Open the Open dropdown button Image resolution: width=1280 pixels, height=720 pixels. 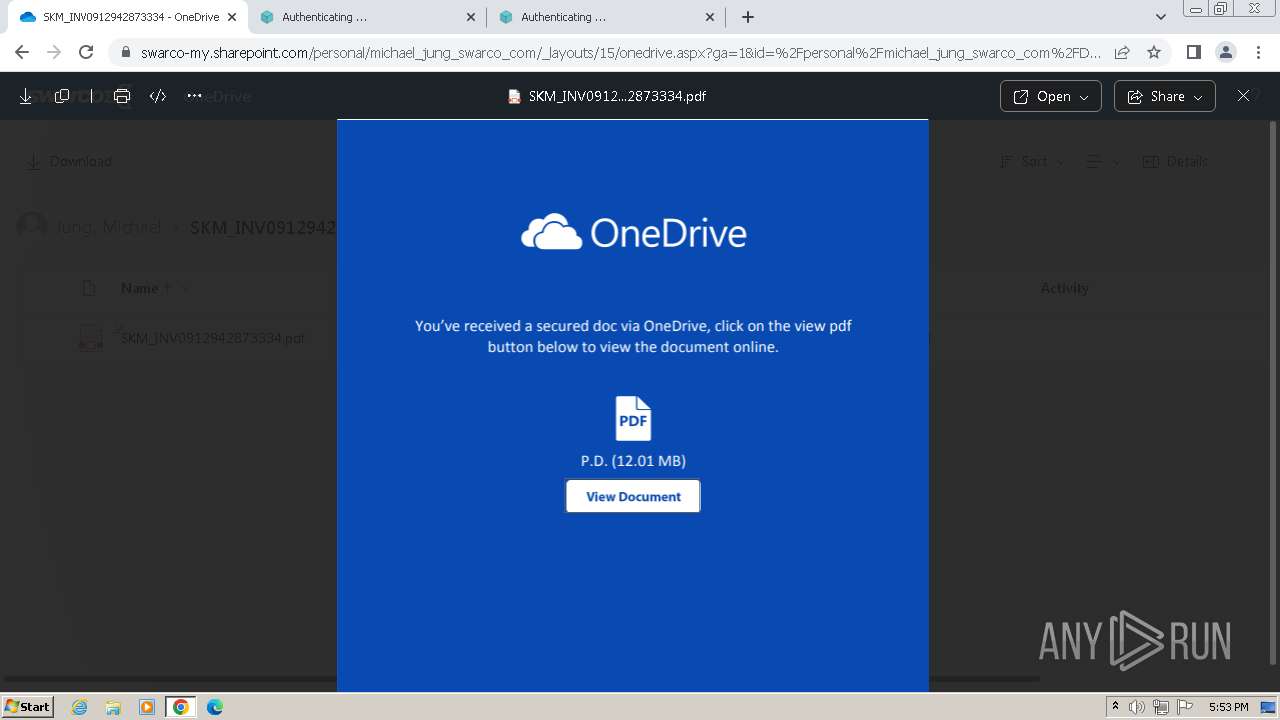(1051, 96)
